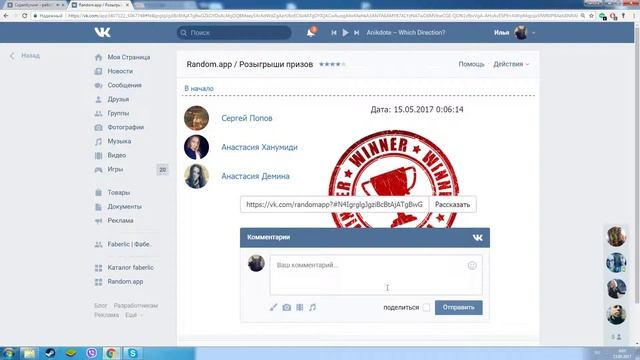
Task: Click the Игры counter badge 20
Action: 162,170
